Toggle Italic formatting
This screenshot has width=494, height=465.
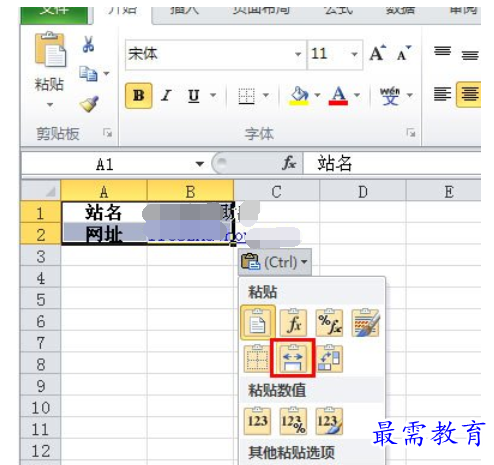(x=166, y=96)
